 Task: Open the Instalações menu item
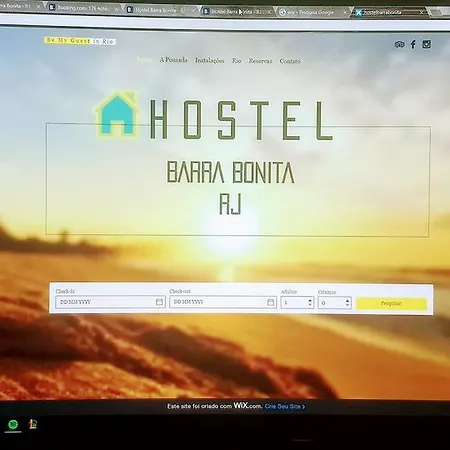click(x=210, y=60)
